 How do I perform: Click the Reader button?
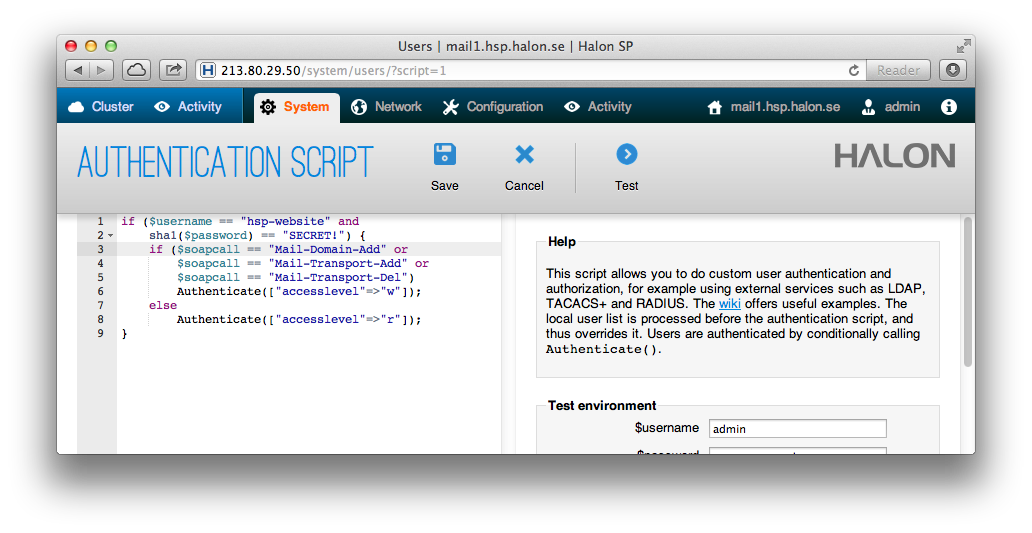(898, 70)
